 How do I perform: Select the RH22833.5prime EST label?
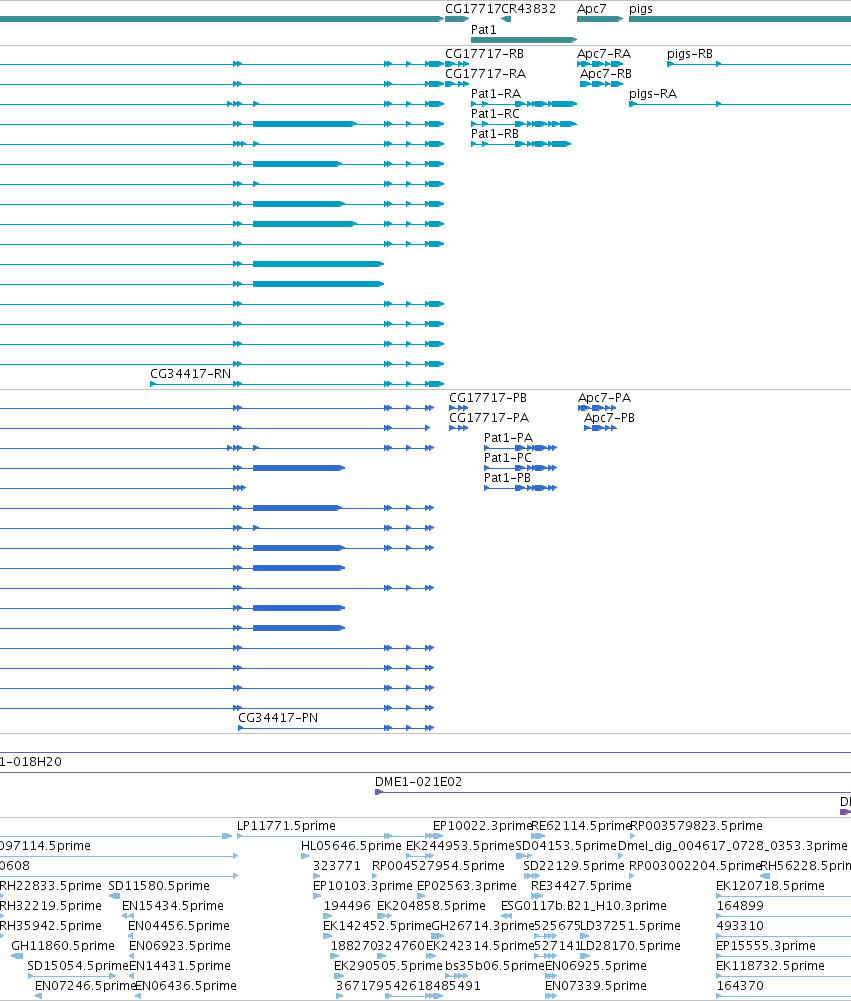[50, 885]
